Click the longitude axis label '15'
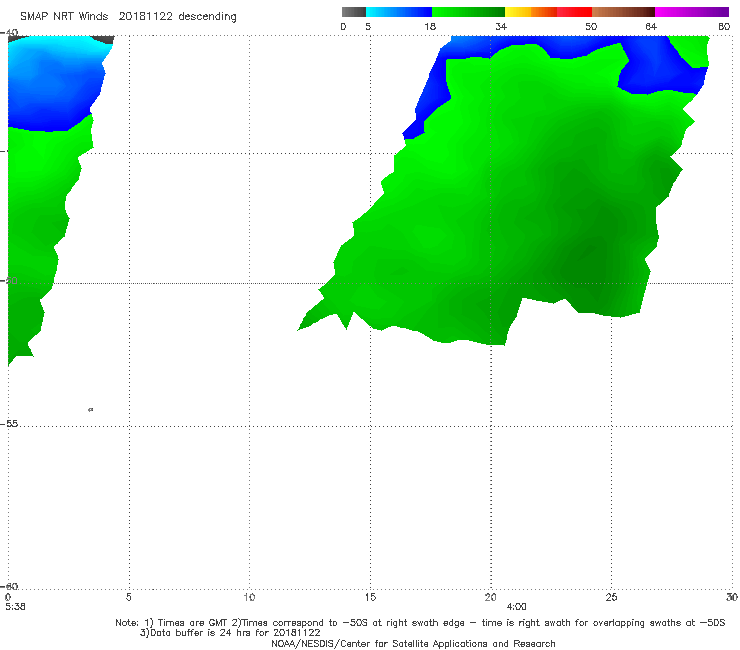This screenshot has width=740, height=650. point(370,597)
